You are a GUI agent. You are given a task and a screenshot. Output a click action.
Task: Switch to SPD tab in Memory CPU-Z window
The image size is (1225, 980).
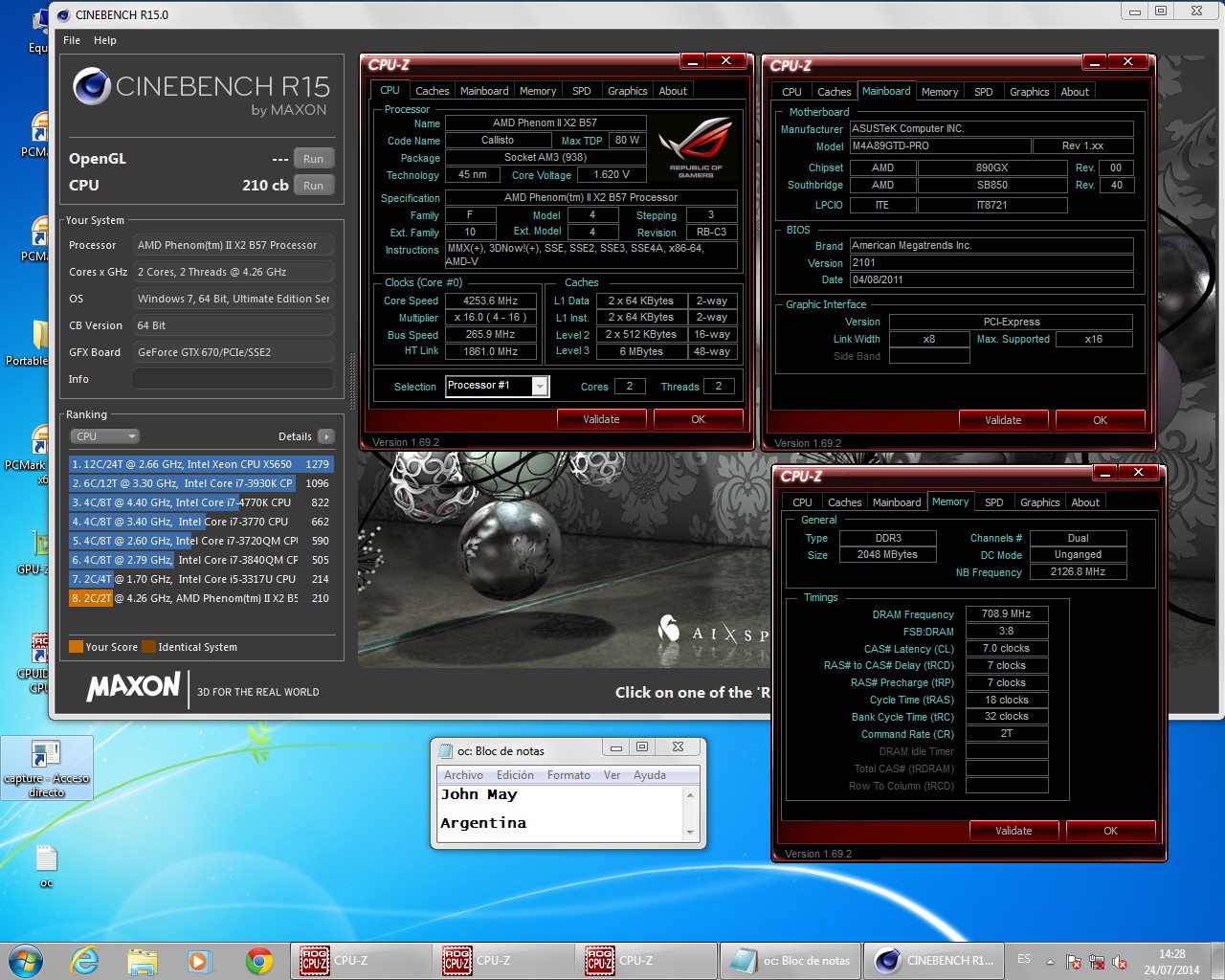coord(994,502)
